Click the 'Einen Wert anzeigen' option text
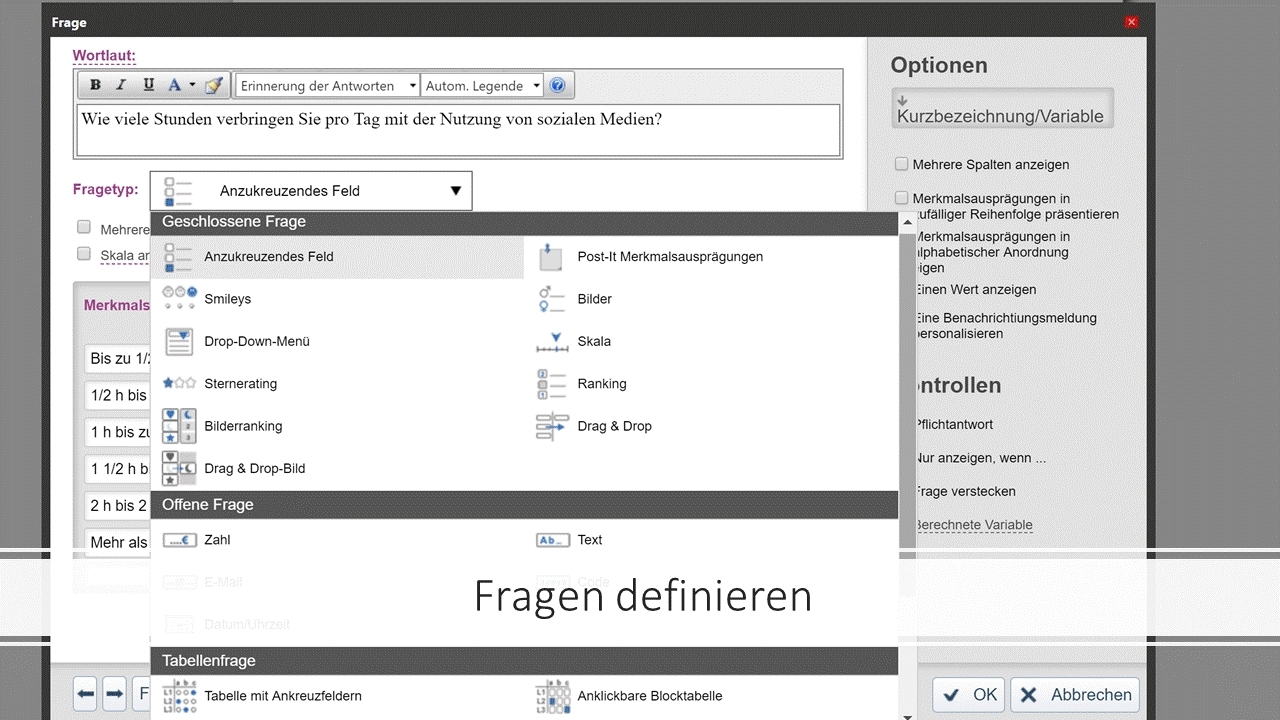This screenshot has height=720, width=1280. (x=975, y=290)
